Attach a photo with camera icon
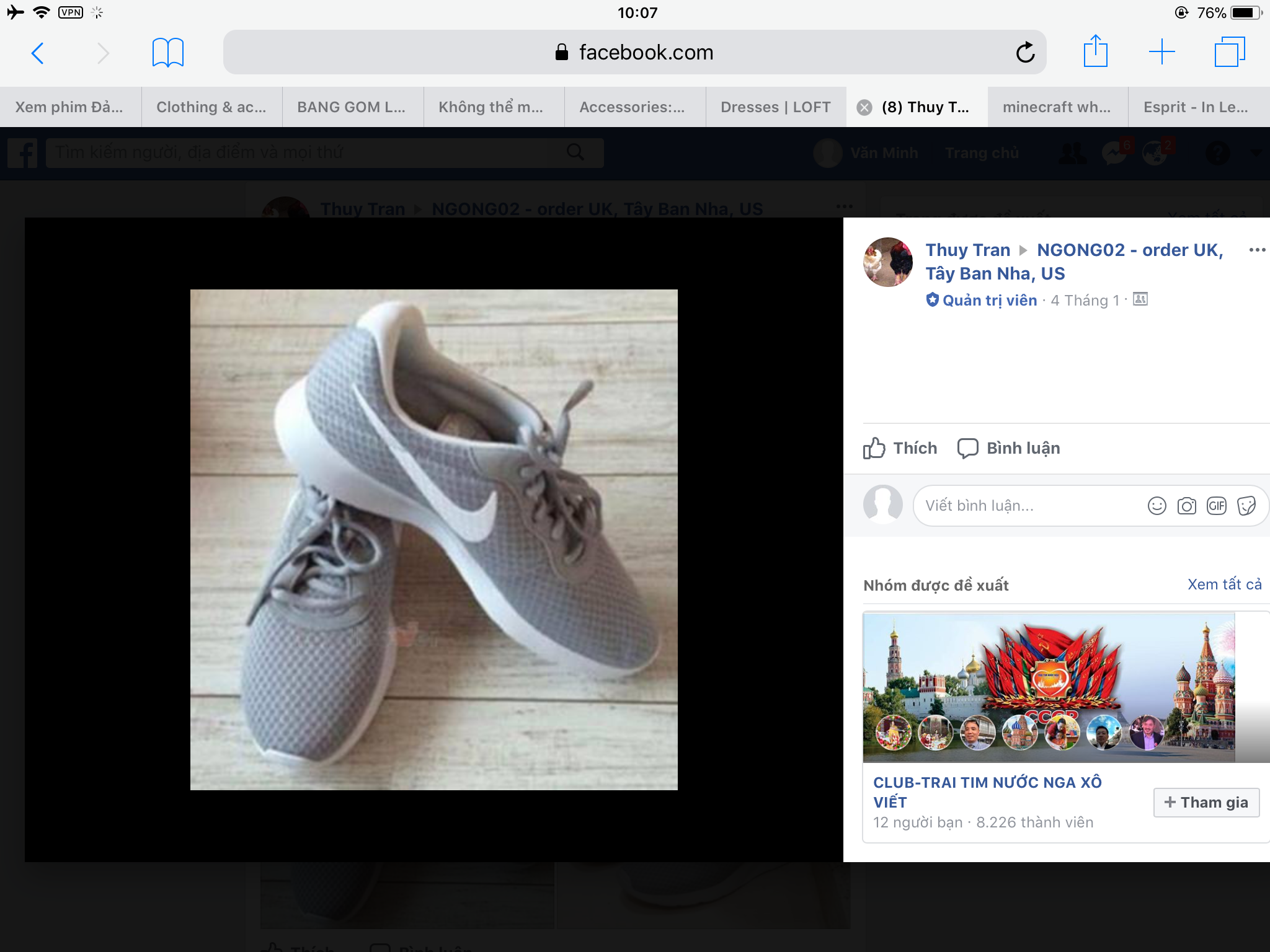The height and width of the screenshot is (952, 1270). click(x=1186, y=506)
